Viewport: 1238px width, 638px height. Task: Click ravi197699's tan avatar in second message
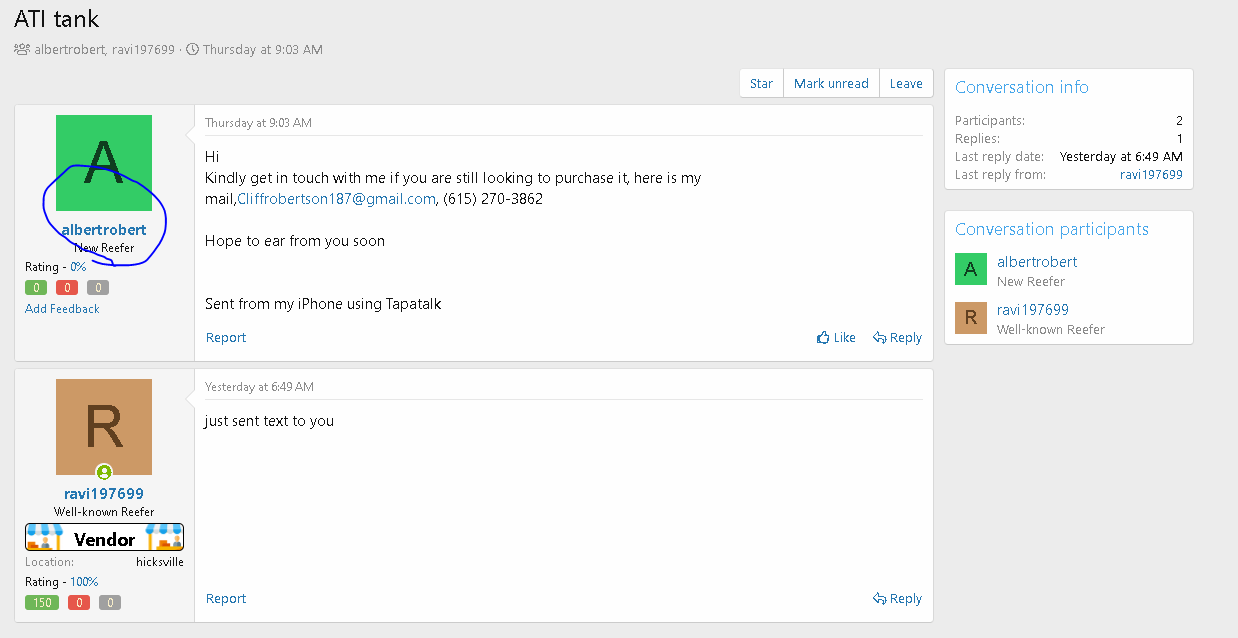coord(104,427)
